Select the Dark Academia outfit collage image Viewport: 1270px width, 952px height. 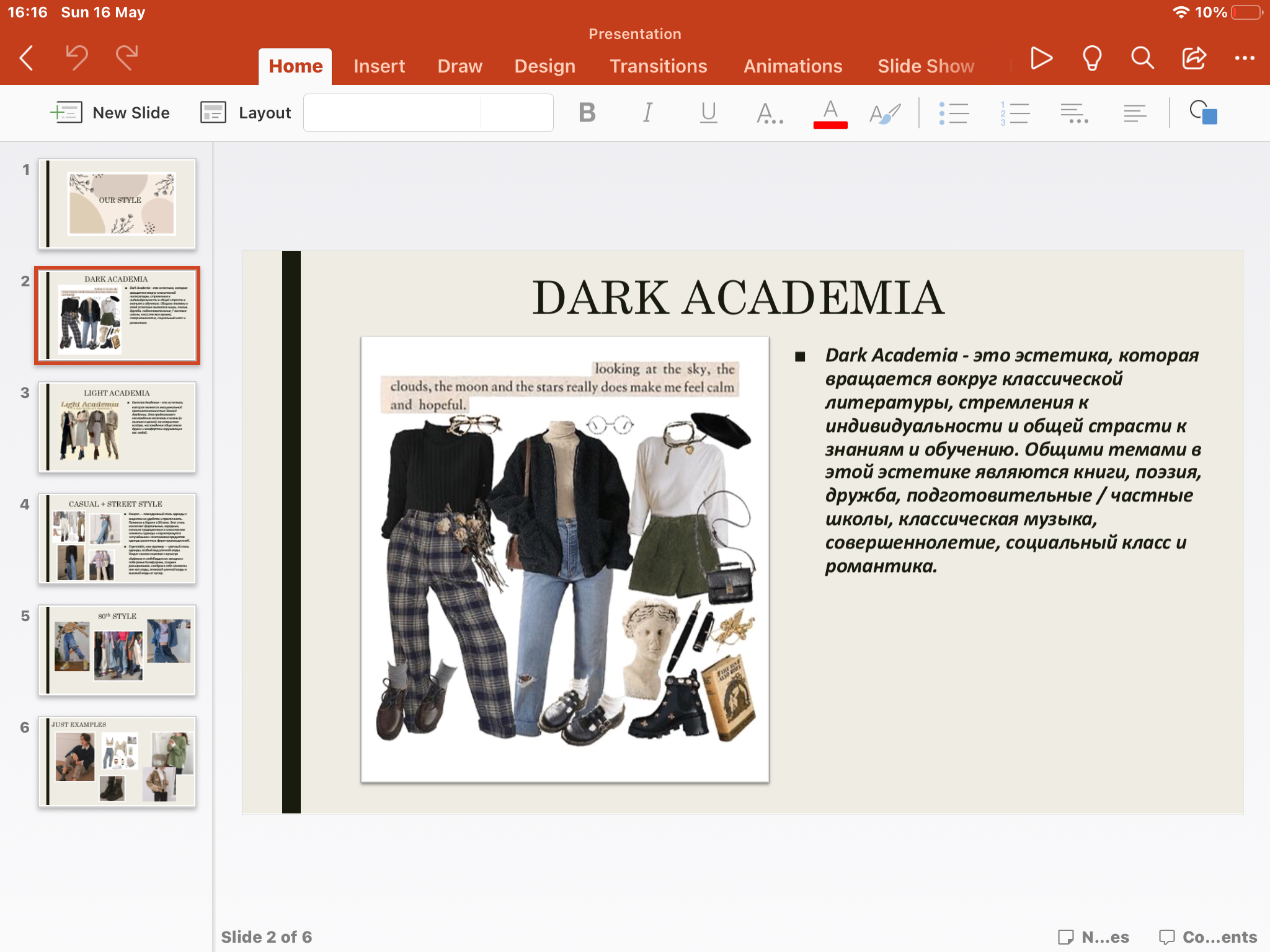point(565,560)
